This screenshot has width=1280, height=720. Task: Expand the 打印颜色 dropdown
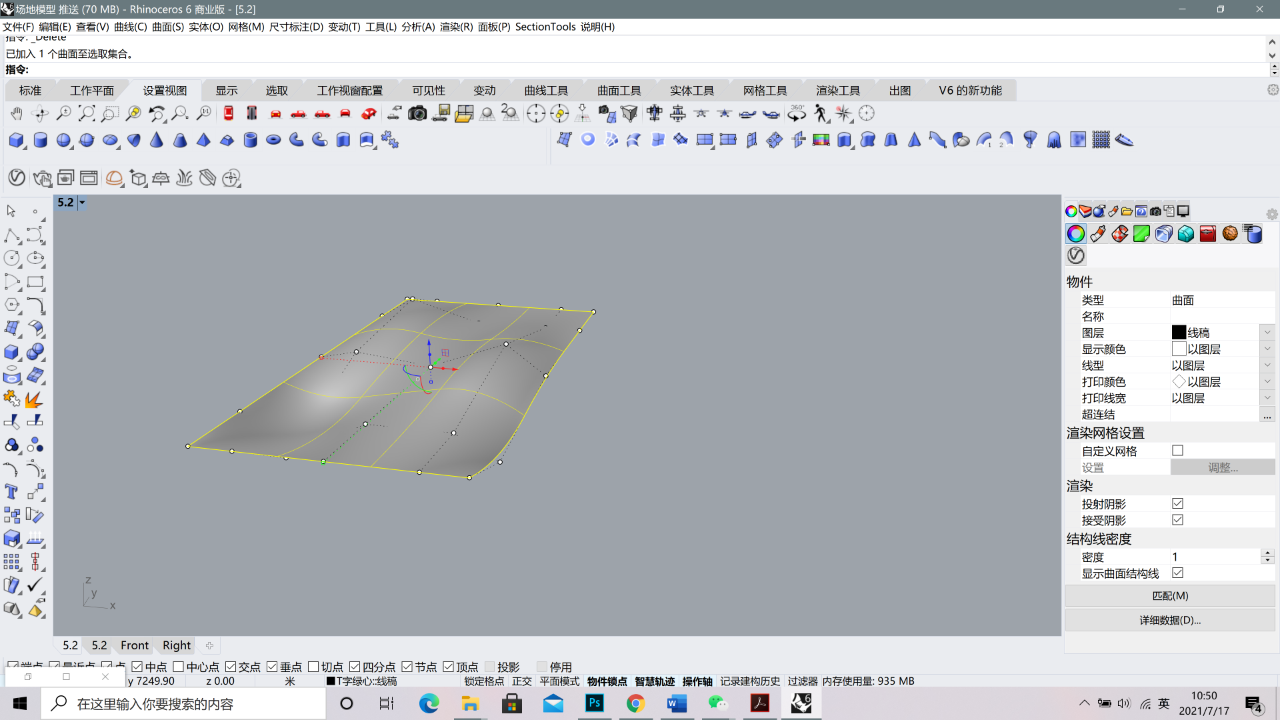1267,382
